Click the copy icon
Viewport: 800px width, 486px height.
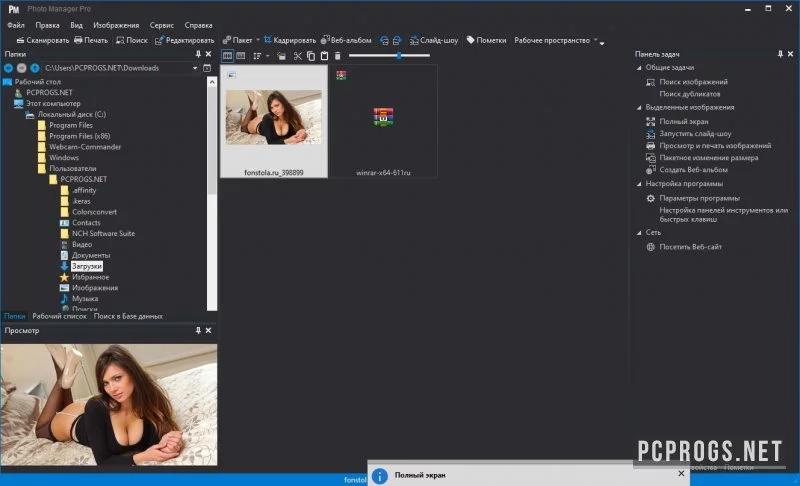click(x=311, y=56)
